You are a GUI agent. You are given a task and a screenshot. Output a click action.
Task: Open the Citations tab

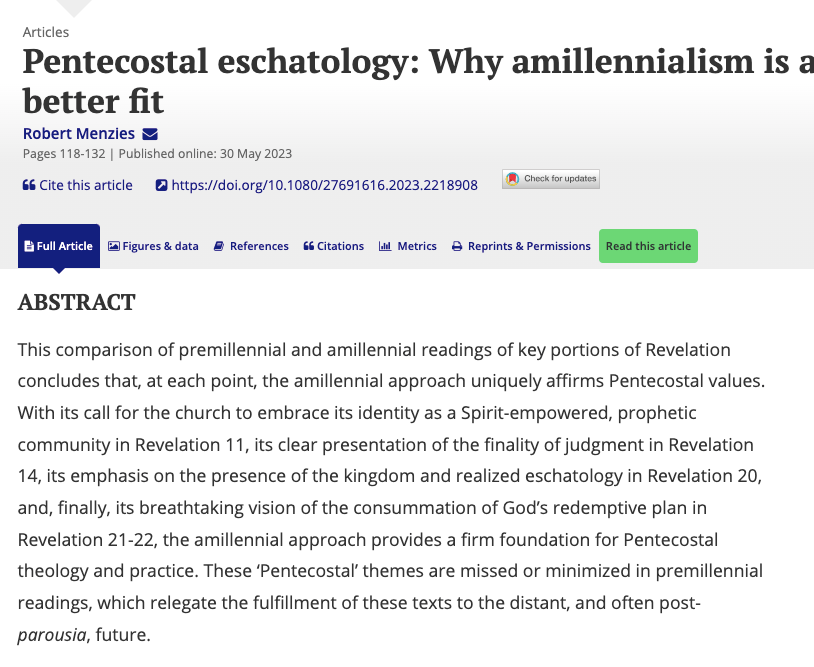pyautogui.click(x=334, y=246)
